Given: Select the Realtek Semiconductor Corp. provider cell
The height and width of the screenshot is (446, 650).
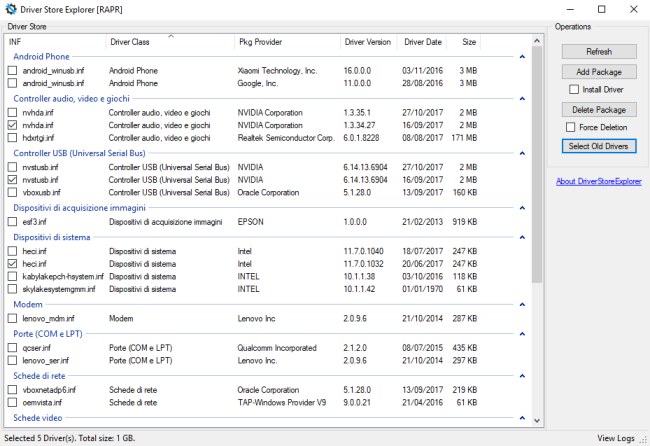Looking at the screenshot, I should click(x=286, y=138).
